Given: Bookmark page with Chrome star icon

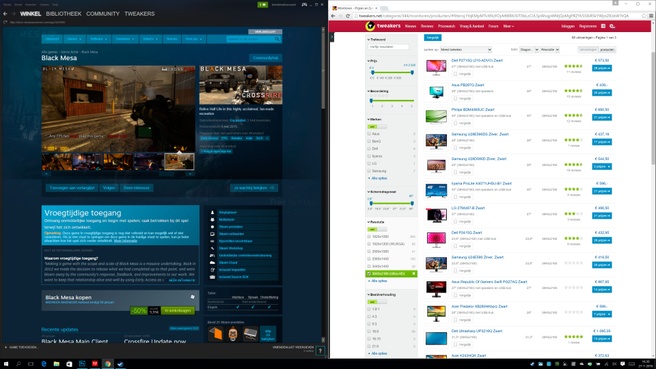Looking at the screenshot, I should point(644,16).
